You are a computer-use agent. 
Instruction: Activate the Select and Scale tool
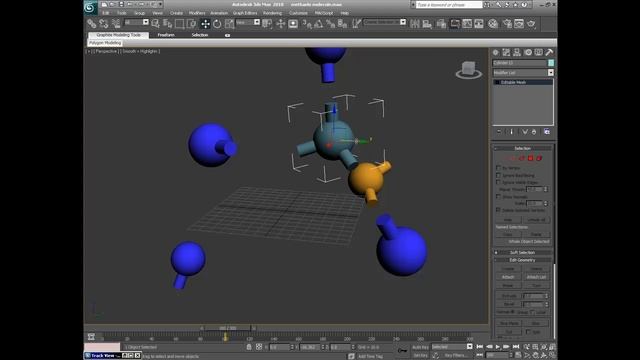click(x=229, y=24)
